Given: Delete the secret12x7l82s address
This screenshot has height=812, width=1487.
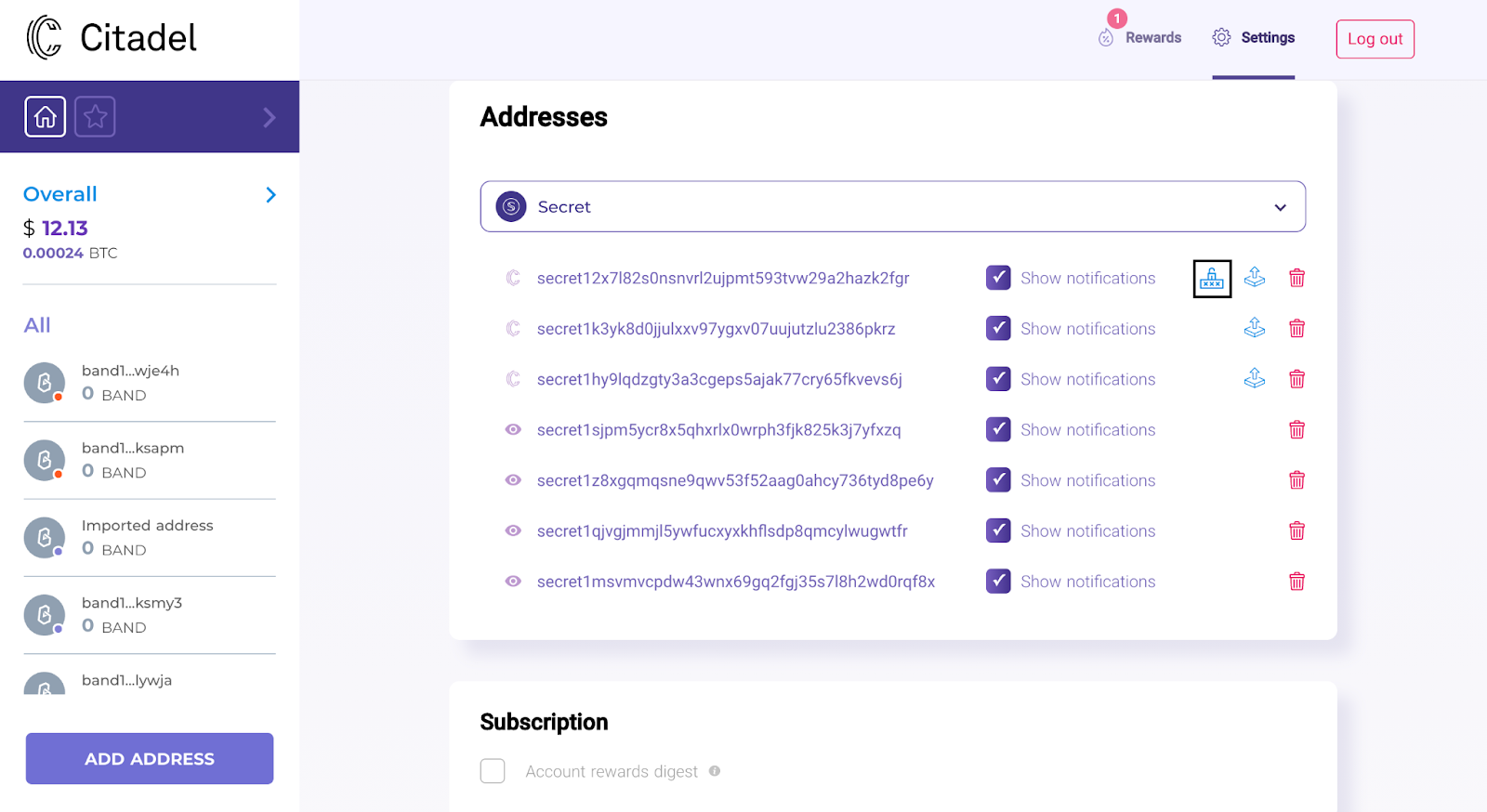Looking at the screenshot, I should click(1297, 278).
